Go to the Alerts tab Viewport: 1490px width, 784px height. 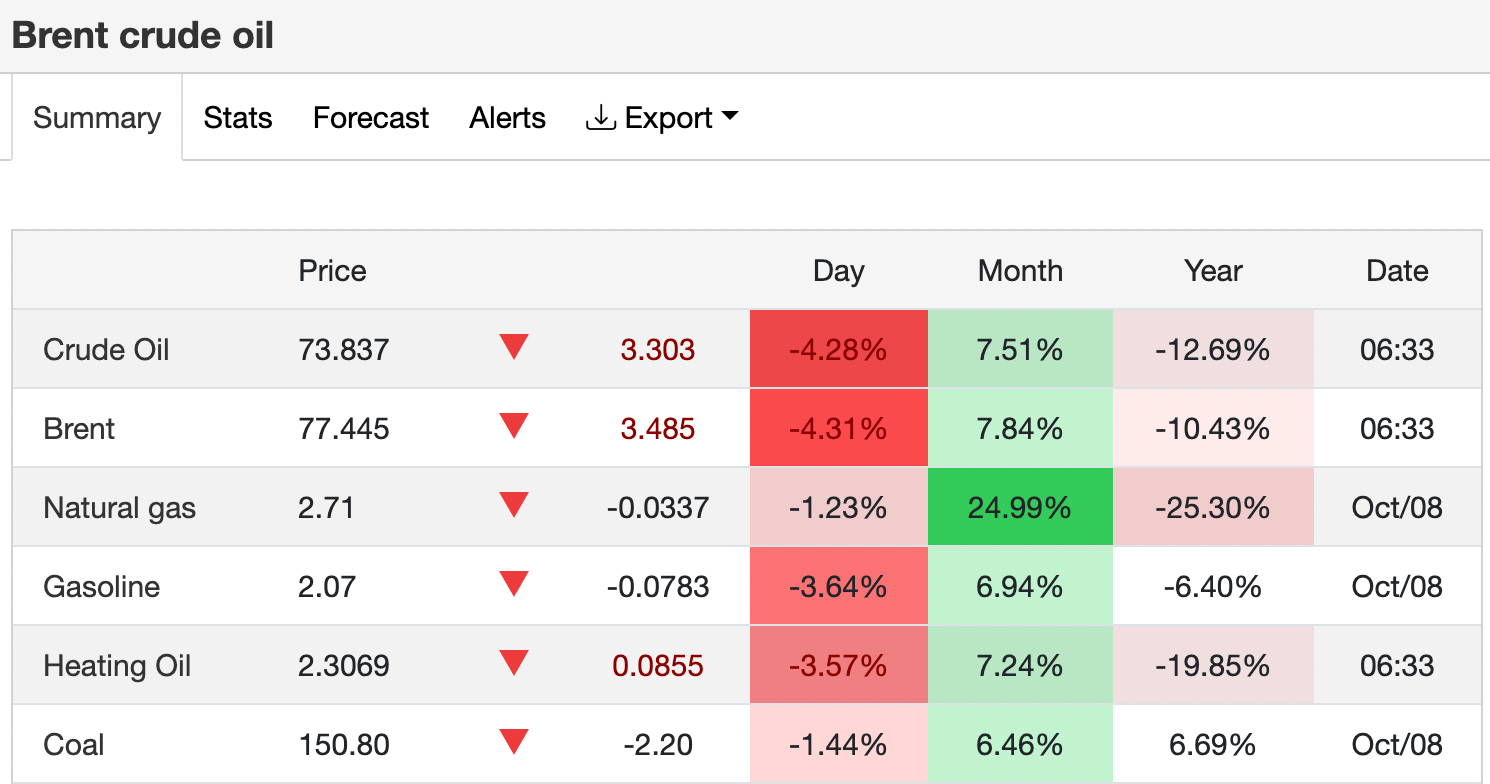[508, 118]
